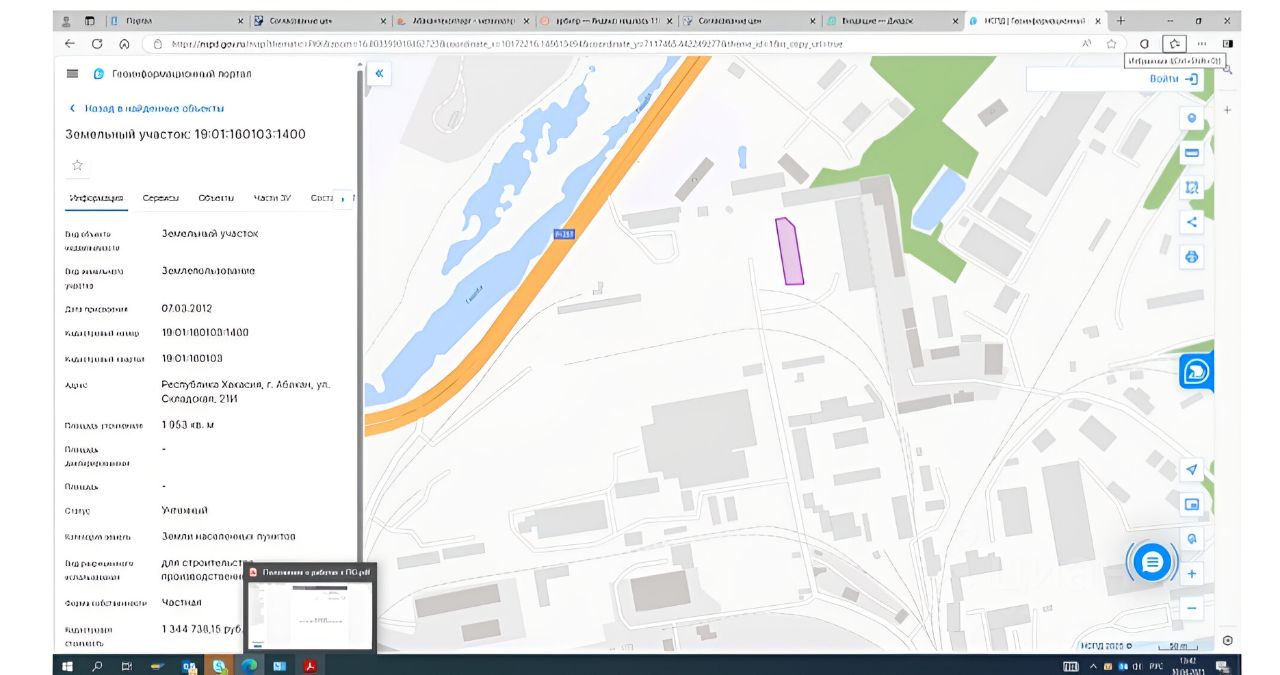
Task: Switch to the 'Дидоск' browser tab
Action: (x=892, y=20)
